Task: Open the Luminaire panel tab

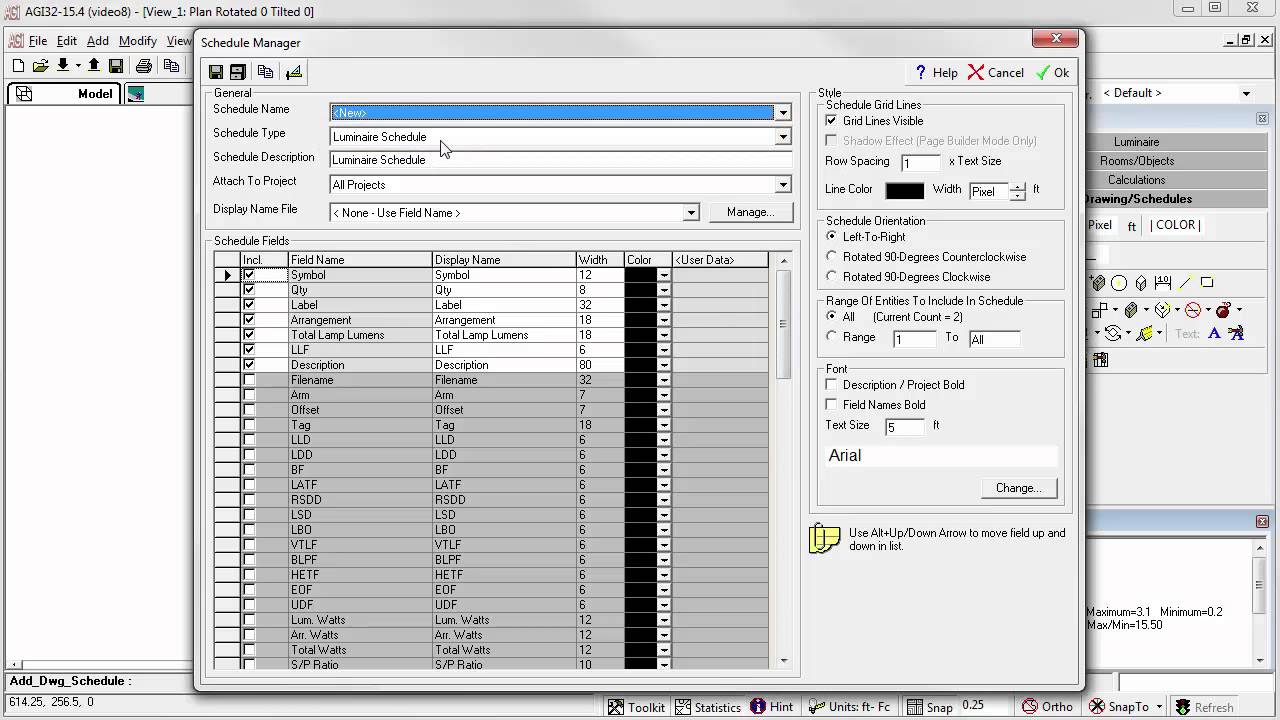Action: click(x=1137, y=142)
